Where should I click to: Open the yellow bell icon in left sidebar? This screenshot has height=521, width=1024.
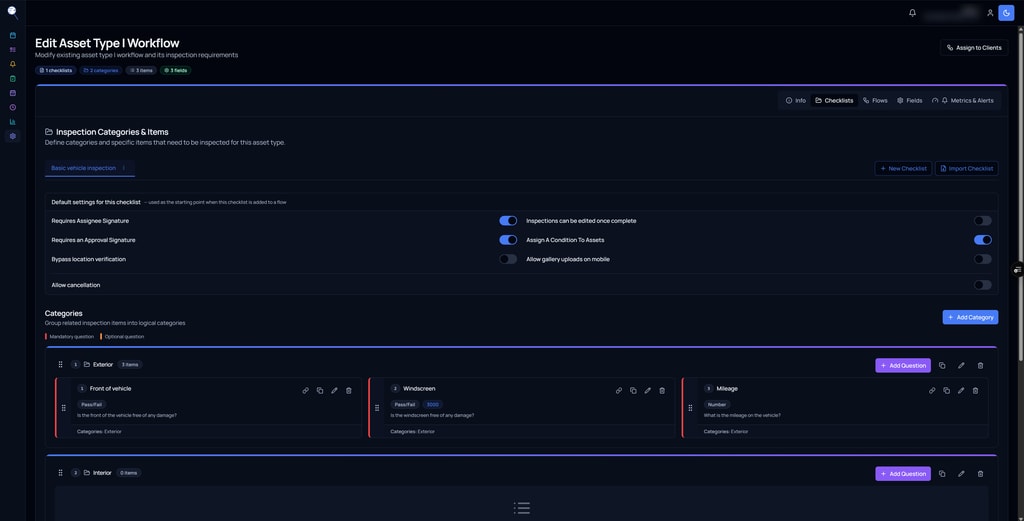(x=12, y=64)
